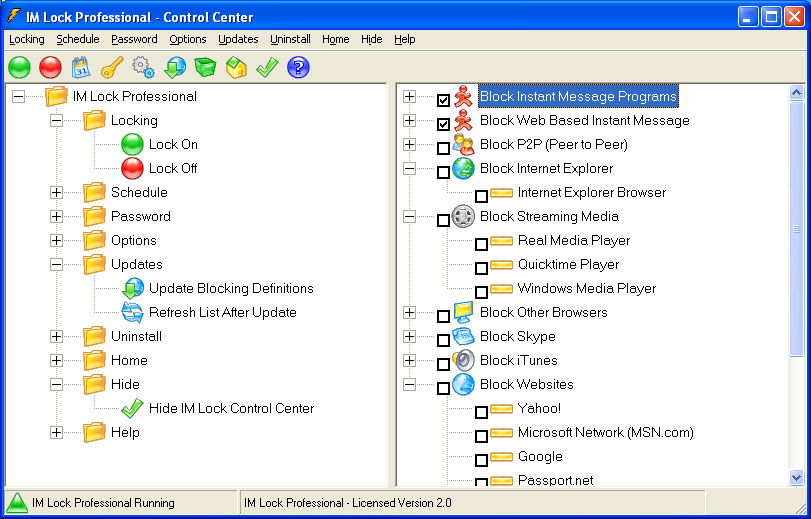The height and width of the screenshot is (519, 811).
Task: Uncheck Block Instant Message Programs checkbox
Action: (443, 100)
